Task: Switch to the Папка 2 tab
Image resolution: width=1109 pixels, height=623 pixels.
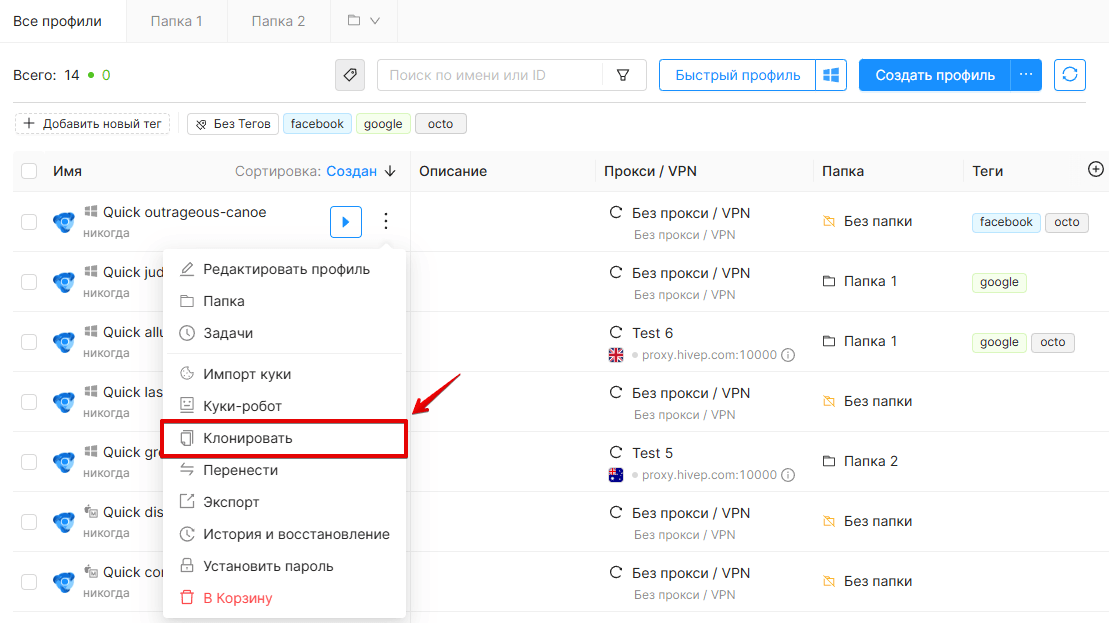Action: [279, 21]
